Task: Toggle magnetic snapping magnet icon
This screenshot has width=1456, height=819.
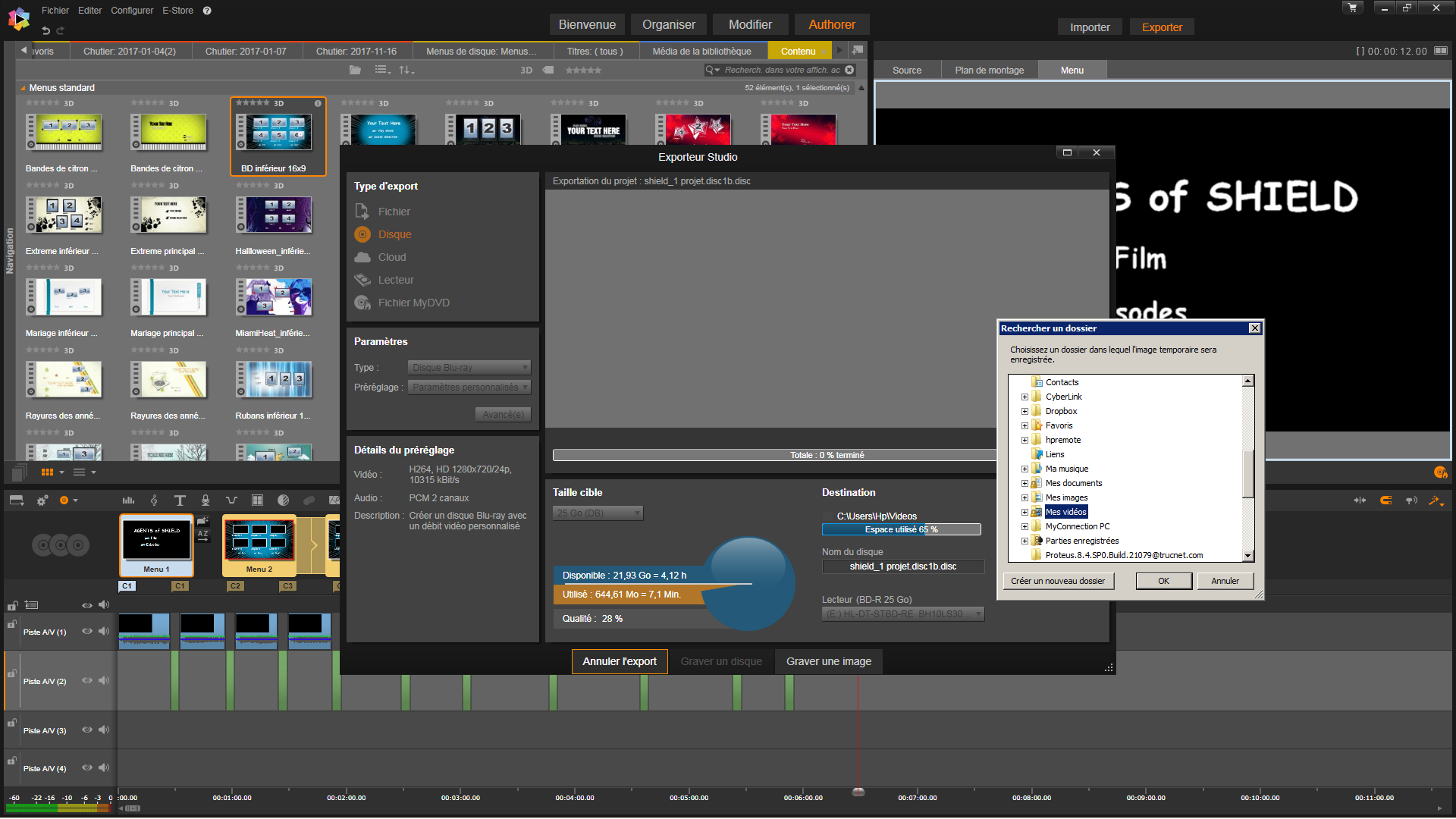Action: 1386,500
